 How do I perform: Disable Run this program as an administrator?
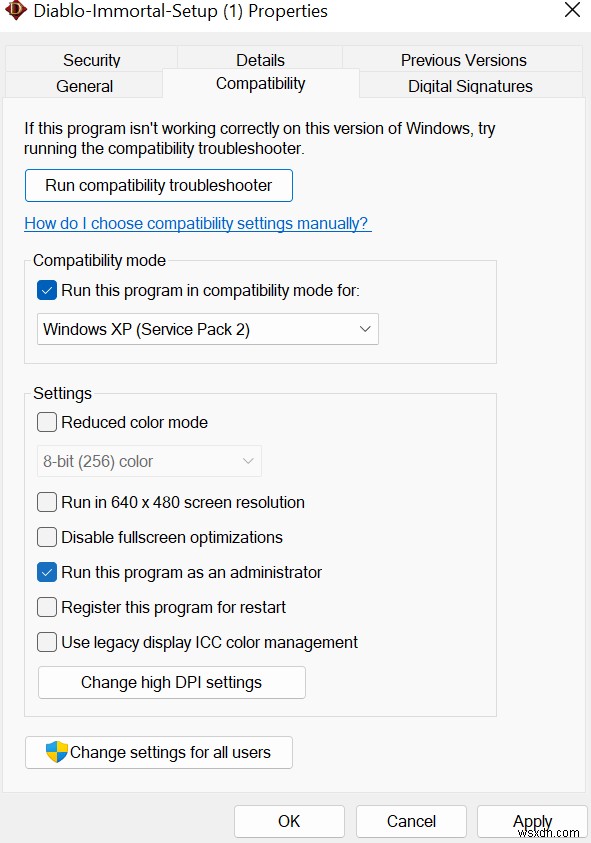click(x=46, y=572)
